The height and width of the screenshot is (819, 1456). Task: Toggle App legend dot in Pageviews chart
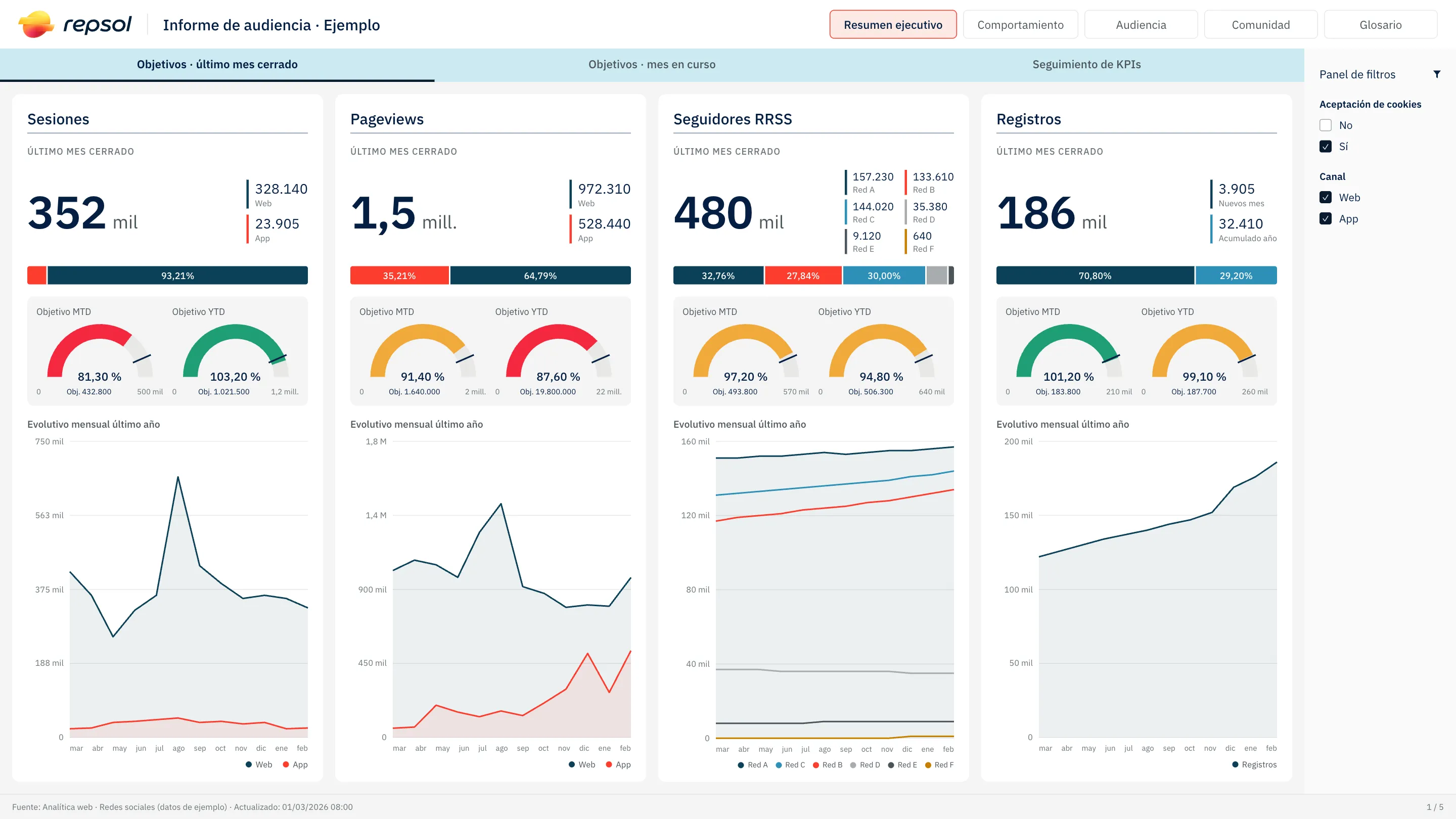(609, 764)
